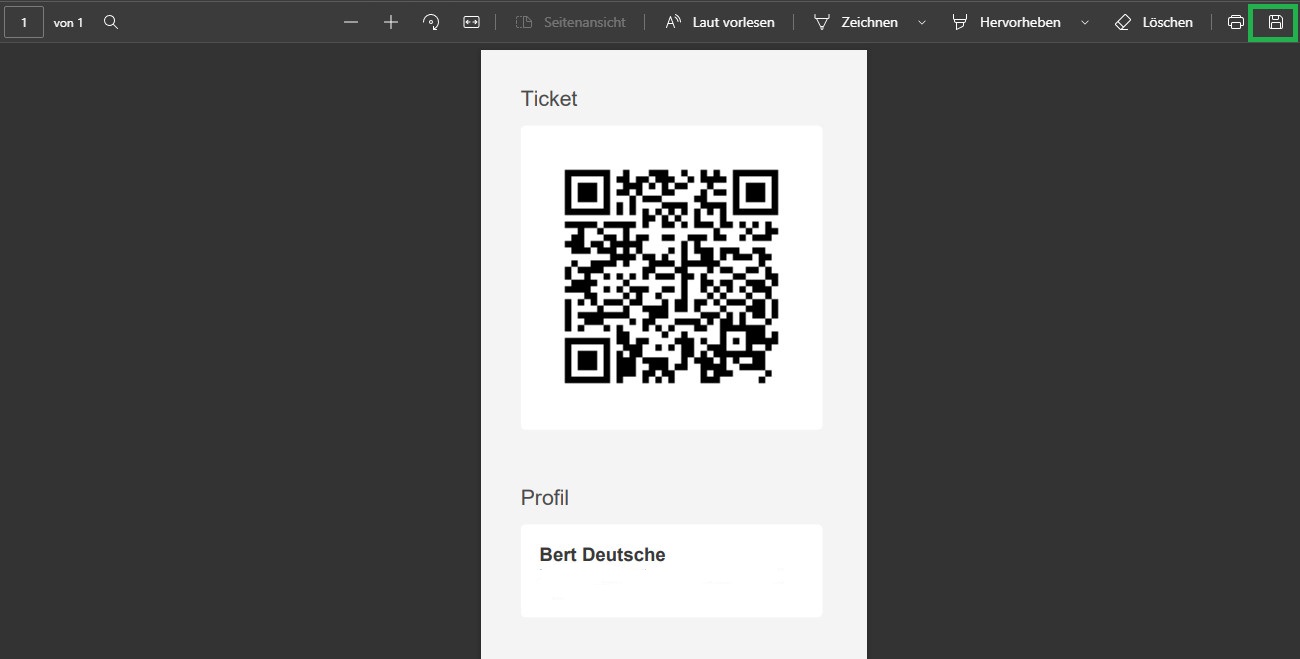Click the page number input field
The width and height of the screenshot is (1300, 659).
[24, 22]
